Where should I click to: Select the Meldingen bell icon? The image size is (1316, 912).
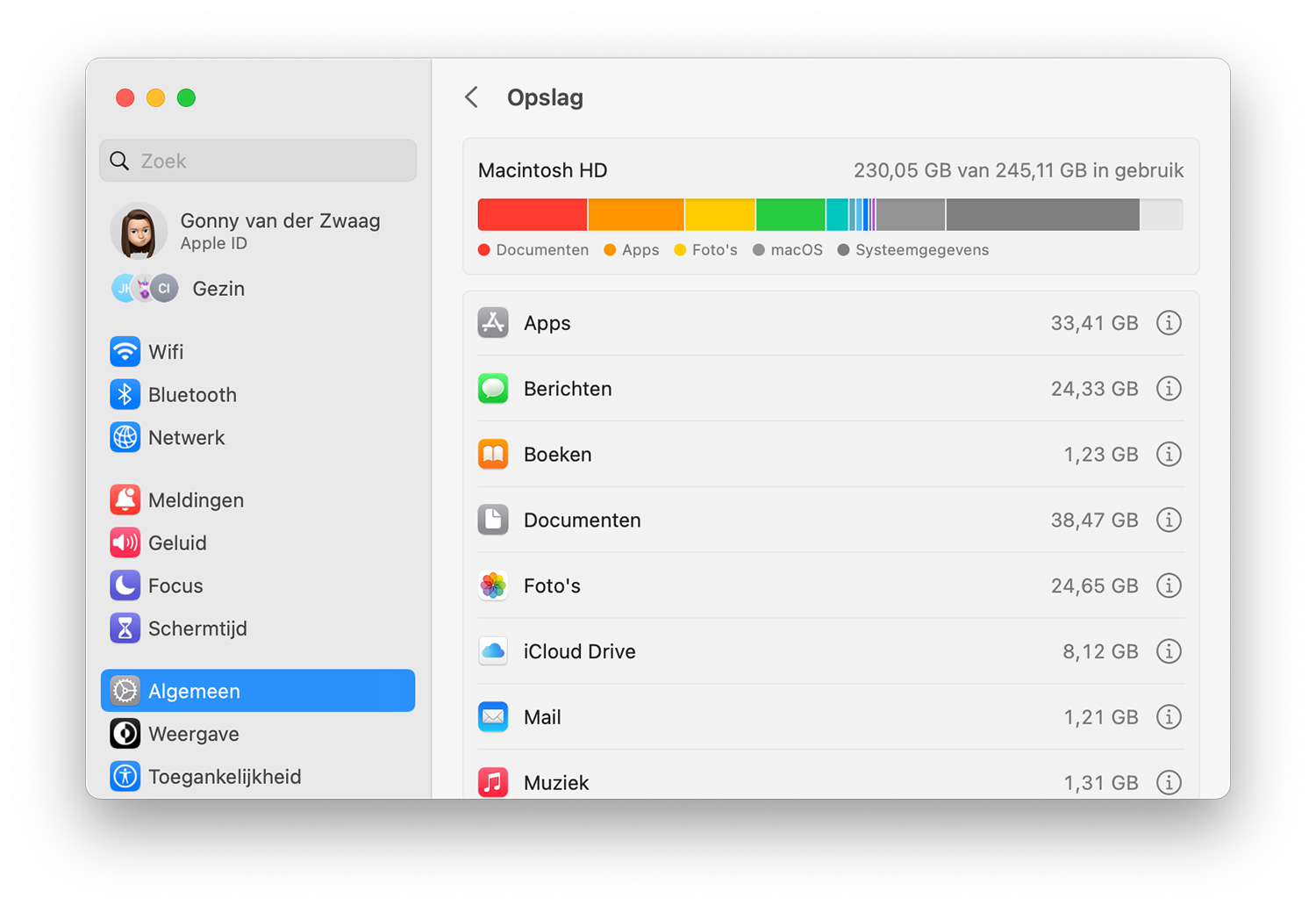click(125, 499)
